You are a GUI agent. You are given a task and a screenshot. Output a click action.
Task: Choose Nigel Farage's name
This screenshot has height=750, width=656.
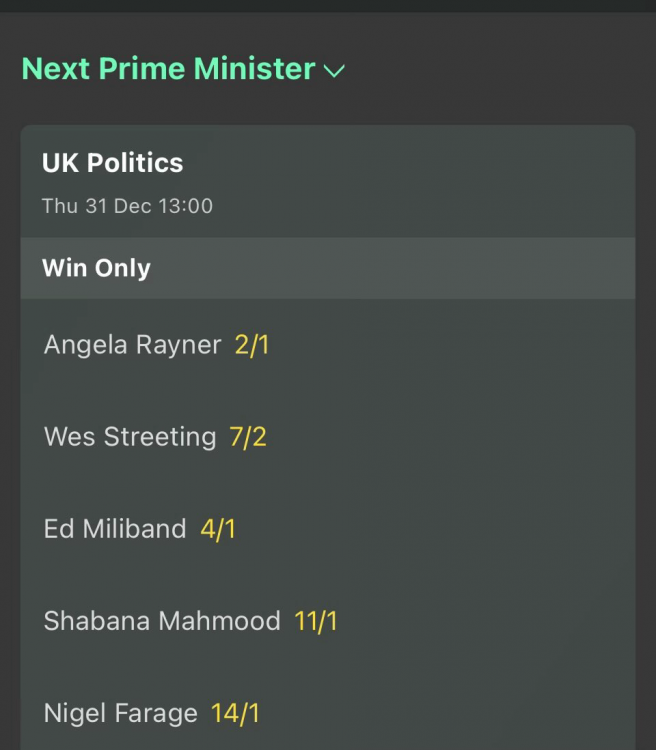[x=121, y=713]
